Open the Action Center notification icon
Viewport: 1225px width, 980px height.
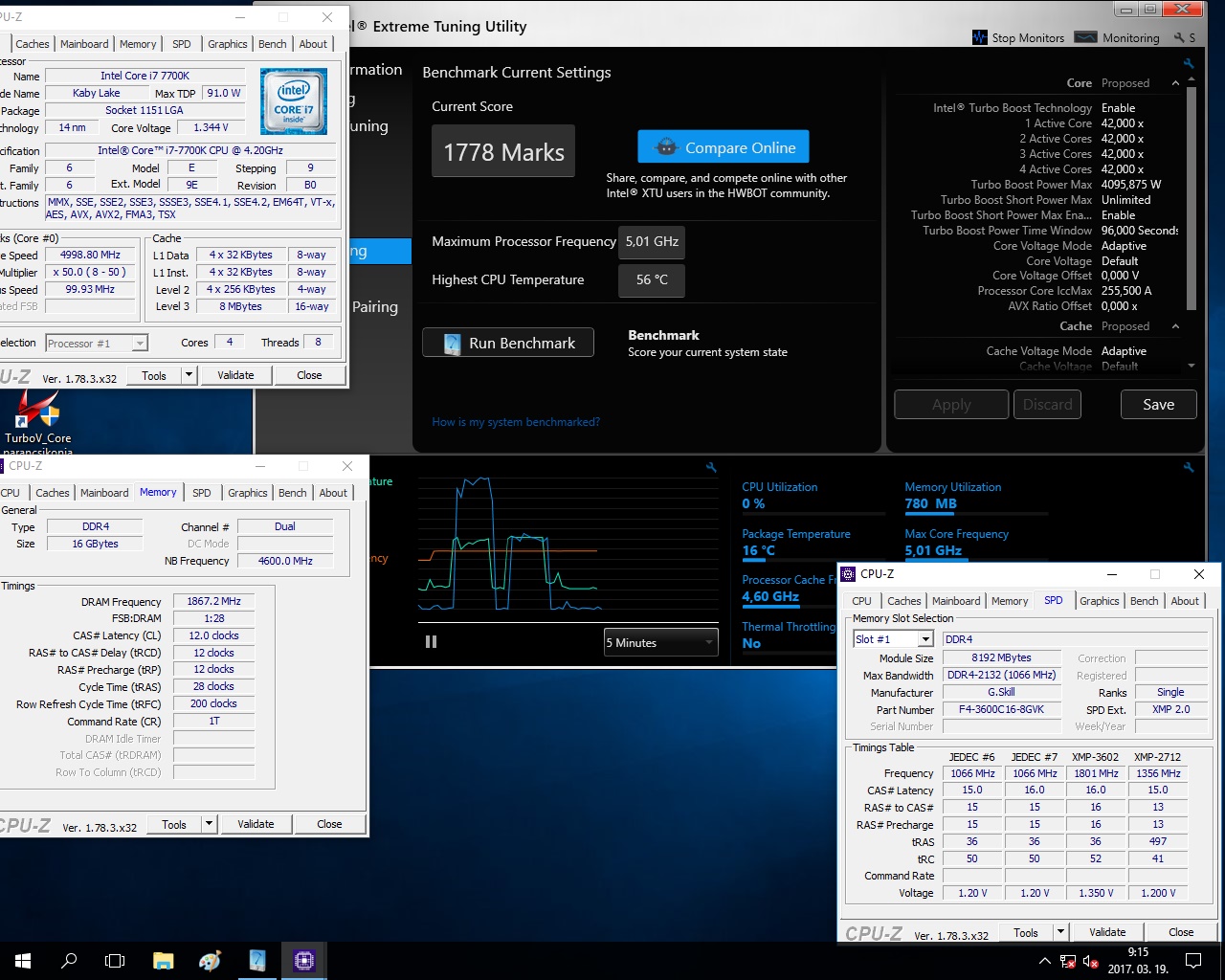[x=1193, y=960]
